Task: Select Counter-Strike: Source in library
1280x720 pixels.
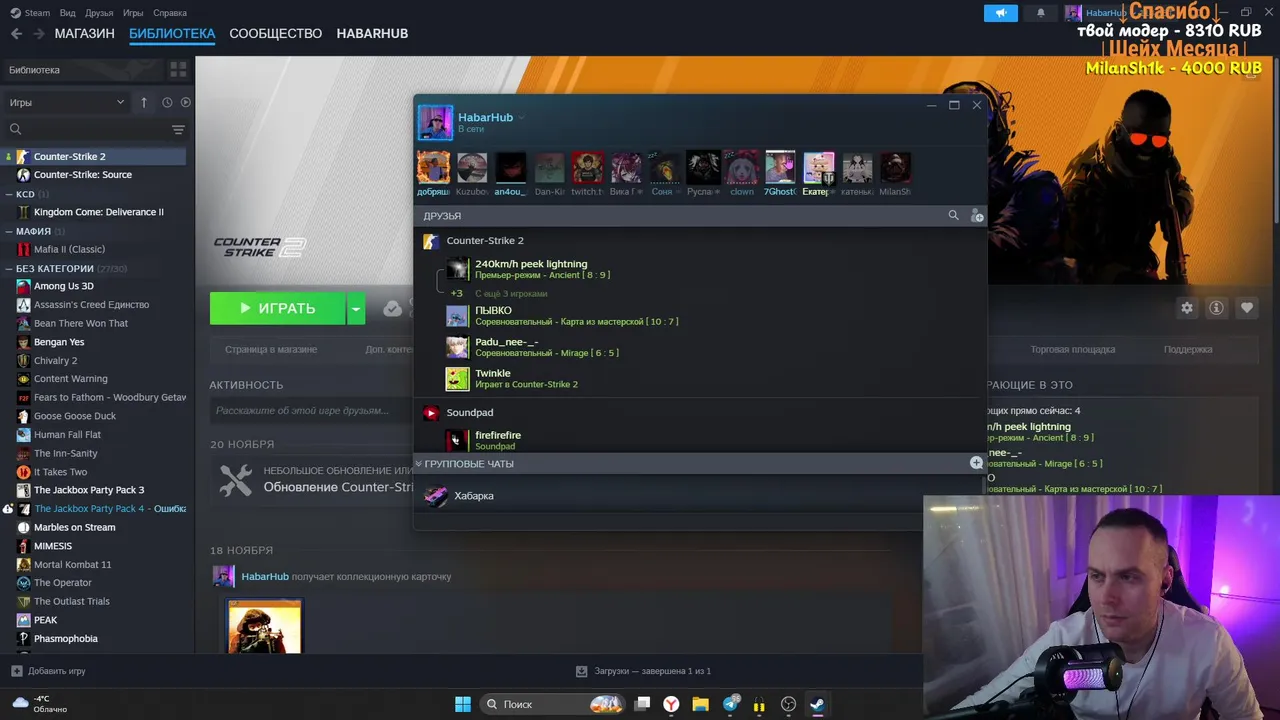Action: point(82,174)
